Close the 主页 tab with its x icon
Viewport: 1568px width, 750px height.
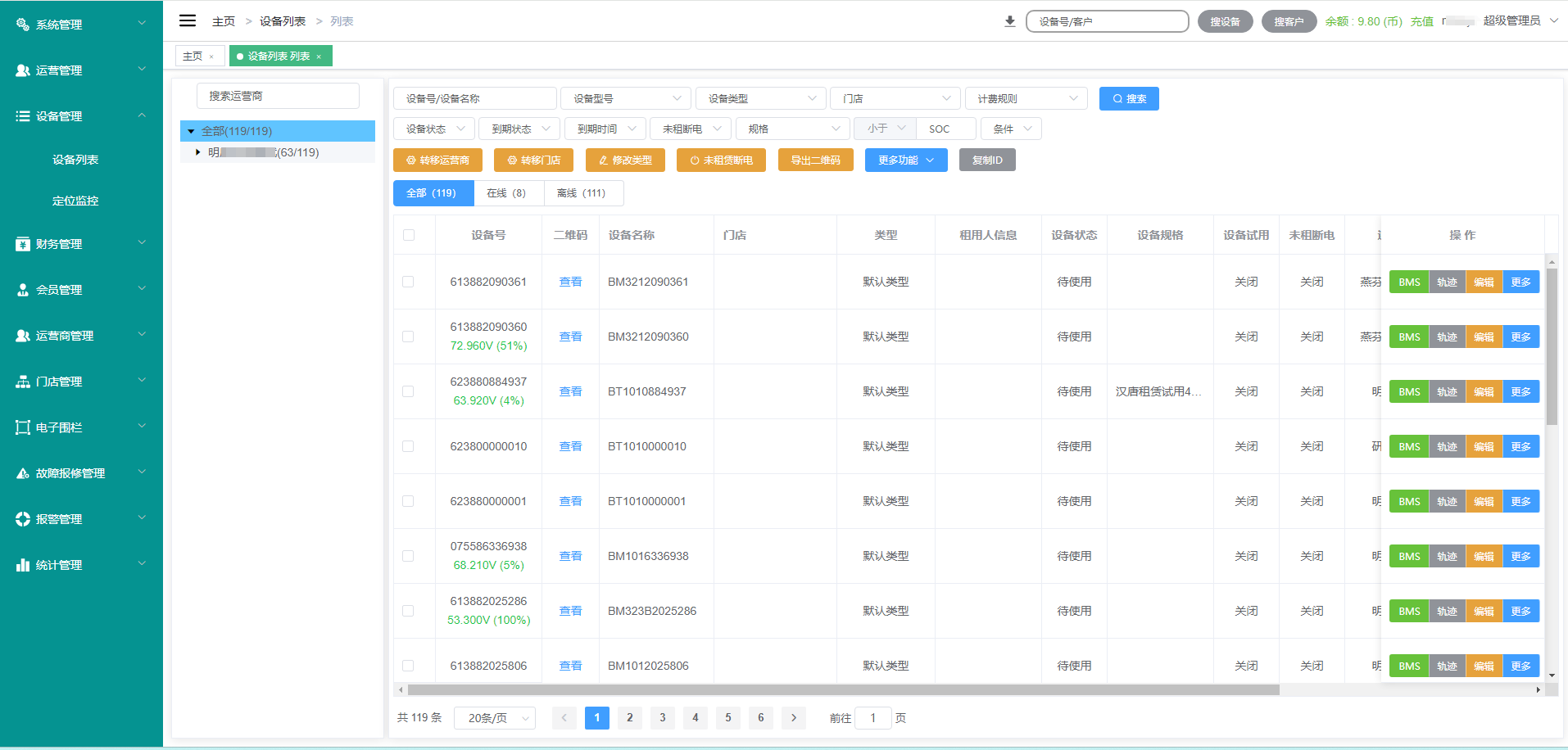[211, 56]
